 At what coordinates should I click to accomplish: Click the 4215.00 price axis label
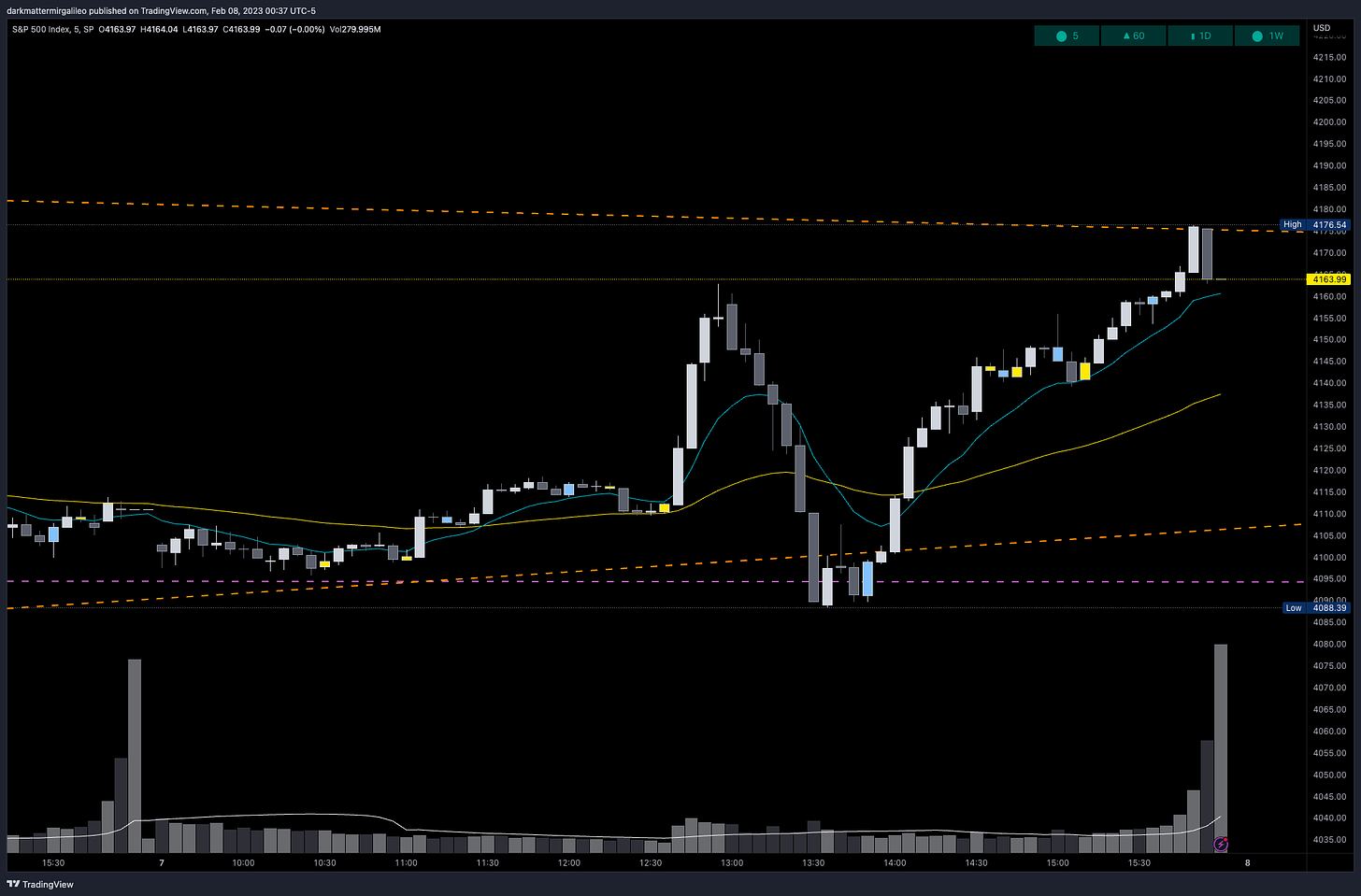tap(1329, 57)
